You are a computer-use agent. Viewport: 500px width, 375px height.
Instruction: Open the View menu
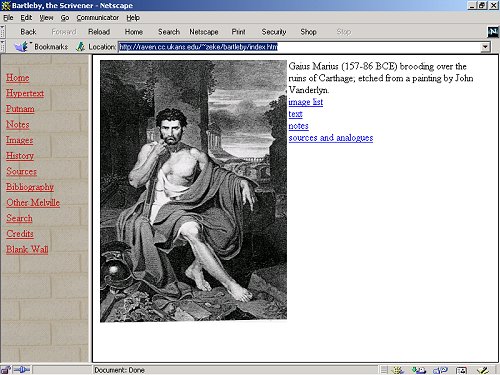click(46, 18)
